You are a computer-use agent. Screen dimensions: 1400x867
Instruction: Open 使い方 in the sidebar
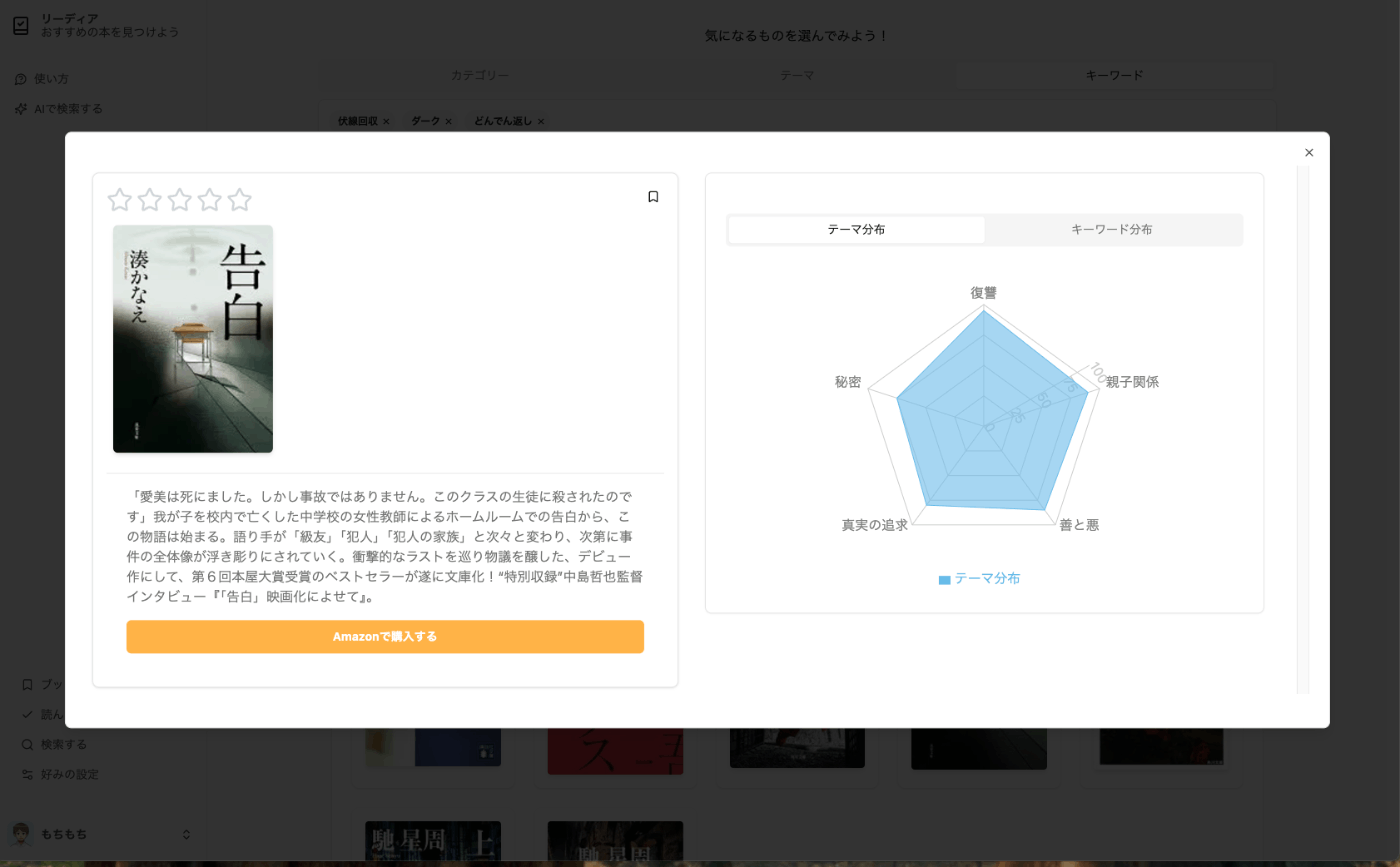pos(42,79)
